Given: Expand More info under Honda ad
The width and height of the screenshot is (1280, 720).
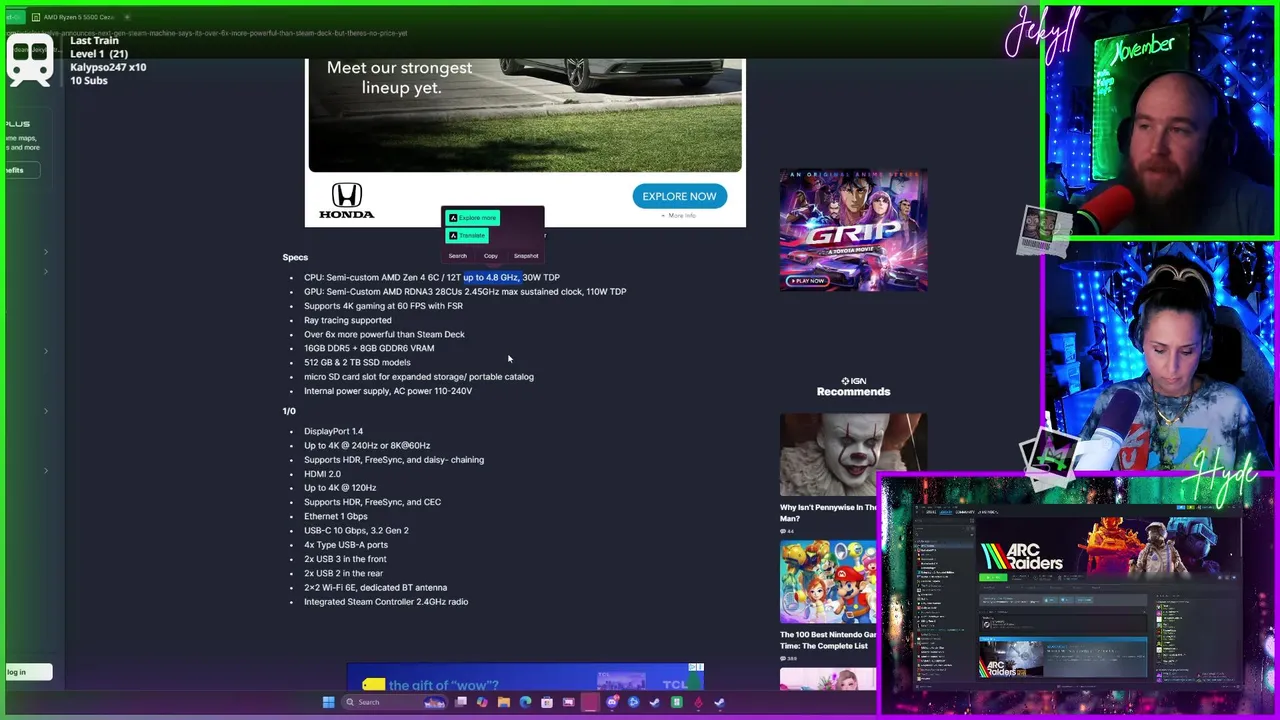Looking at the screenshot, I should point(679,216).
